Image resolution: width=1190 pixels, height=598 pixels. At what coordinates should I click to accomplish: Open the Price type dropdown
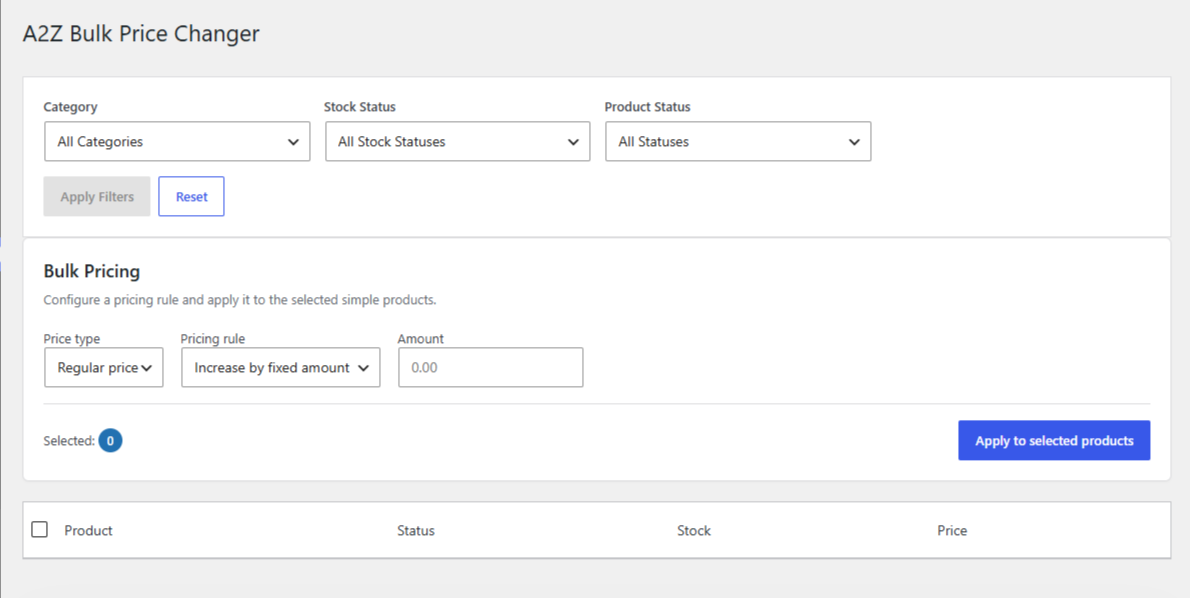(104, 367)
